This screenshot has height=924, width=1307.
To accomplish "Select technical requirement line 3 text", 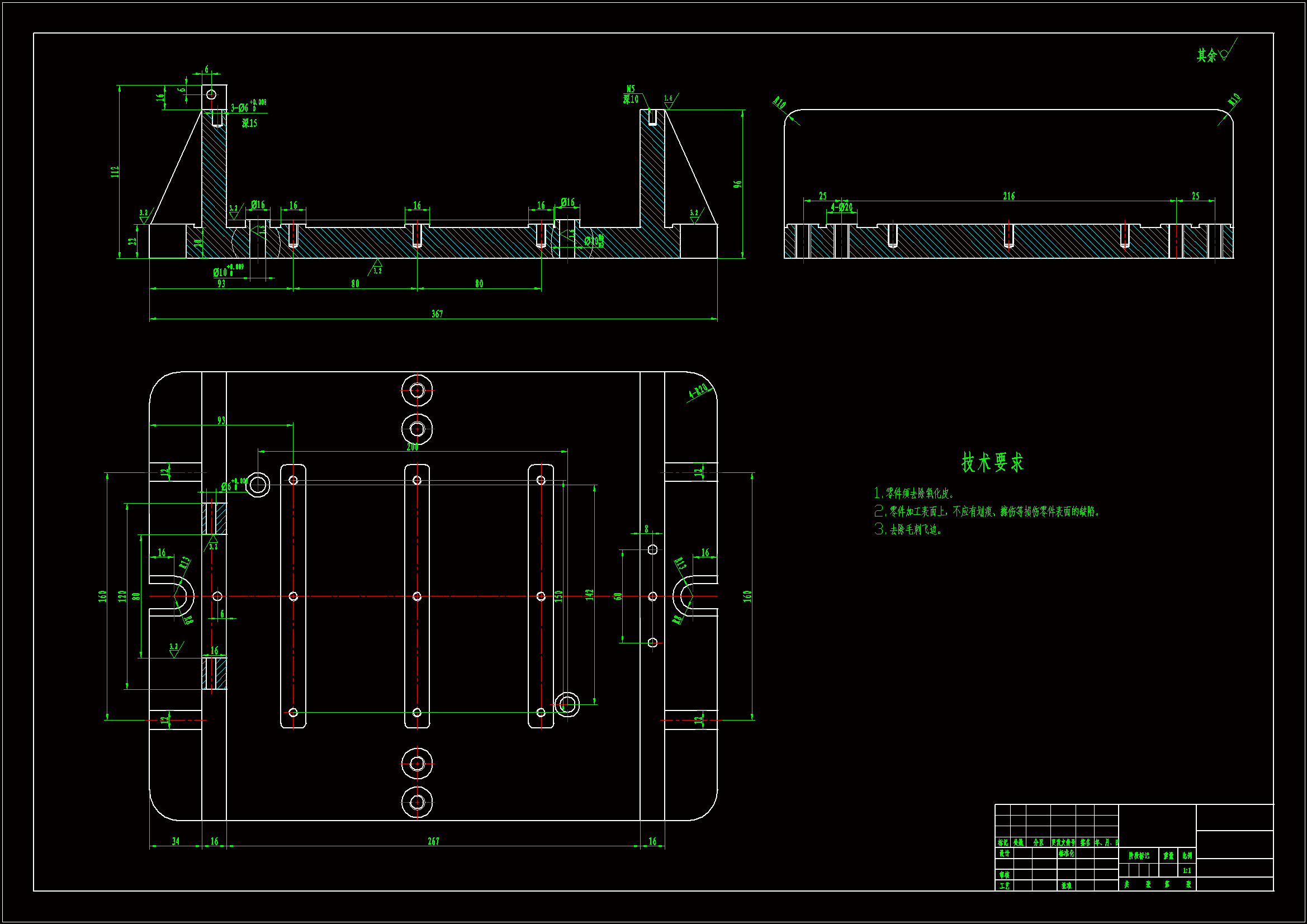I will coord(909,530).
